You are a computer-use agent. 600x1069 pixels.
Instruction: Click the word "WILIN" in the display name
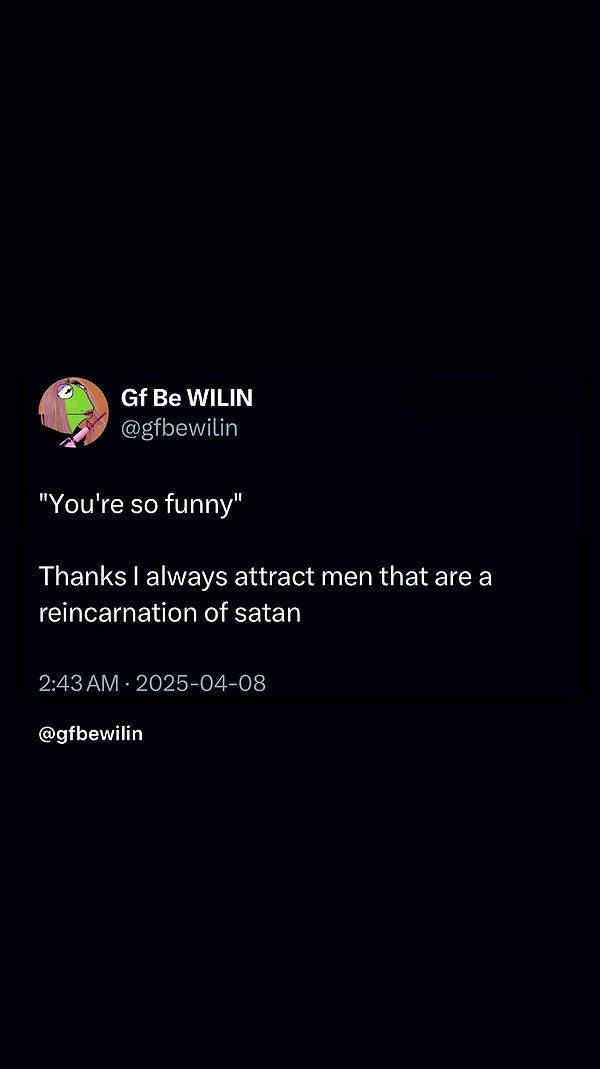pos(220,397)
